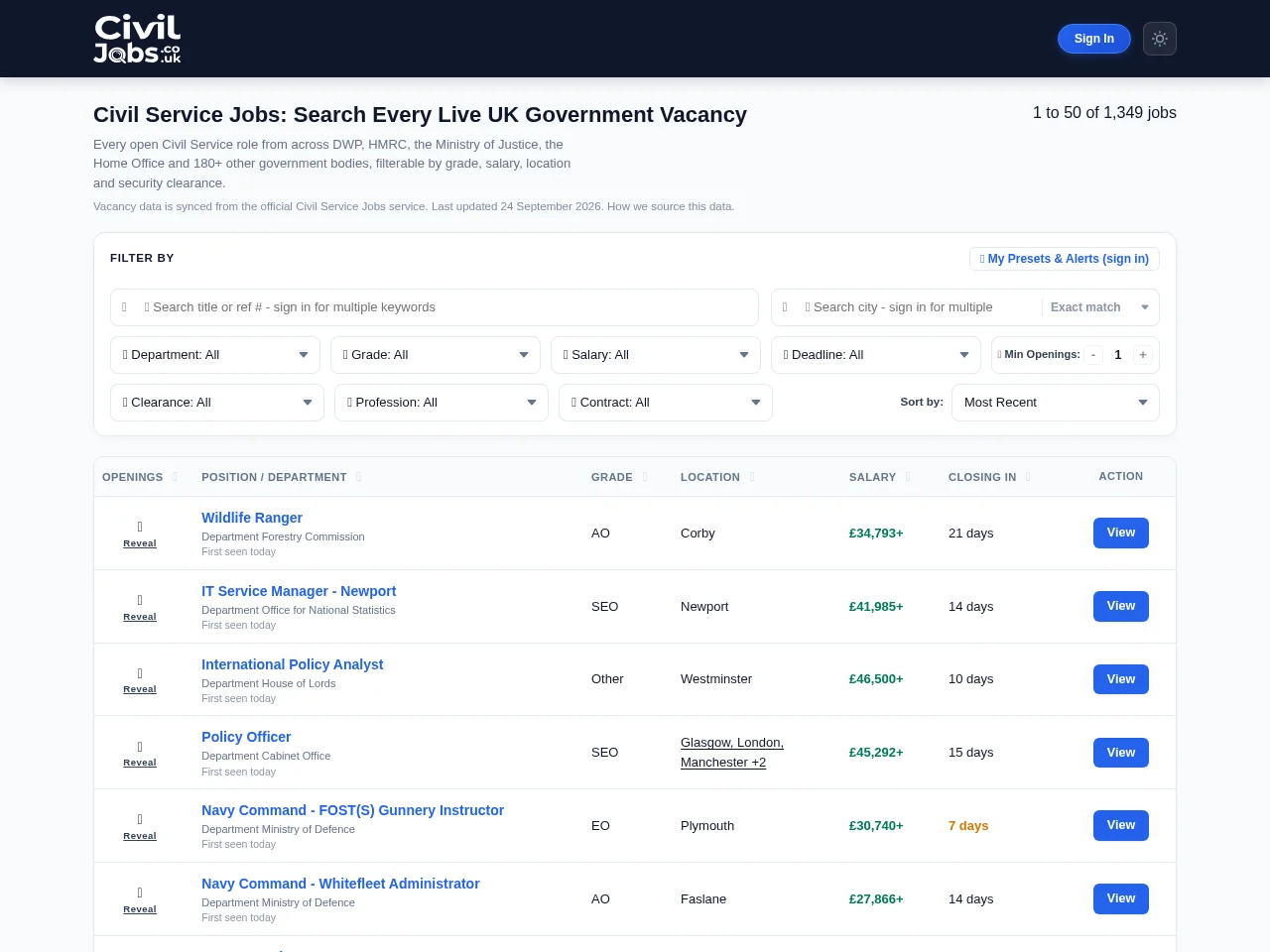Open the Salary filter dropdown
The image size is (1270, 952).
[656, 355]
